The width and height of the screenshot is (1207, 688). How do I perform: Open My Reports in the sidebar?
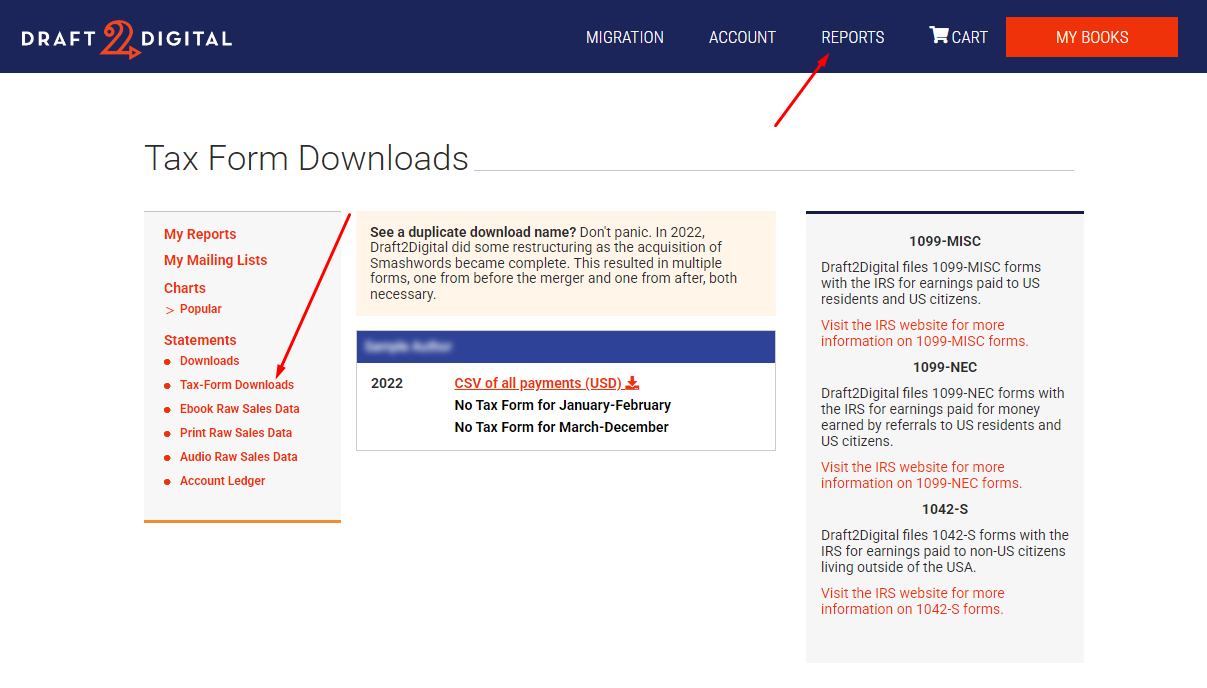(x=200, y=234)
